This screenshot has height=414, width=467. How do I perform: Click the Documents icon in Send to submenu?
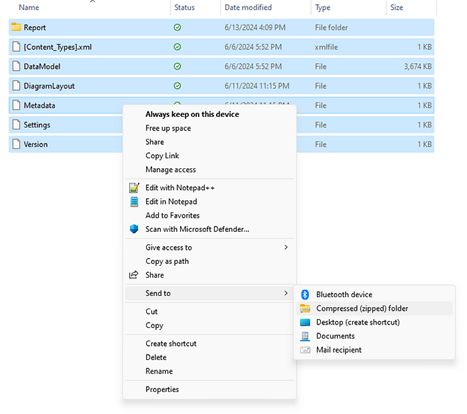tap(305, 336)
